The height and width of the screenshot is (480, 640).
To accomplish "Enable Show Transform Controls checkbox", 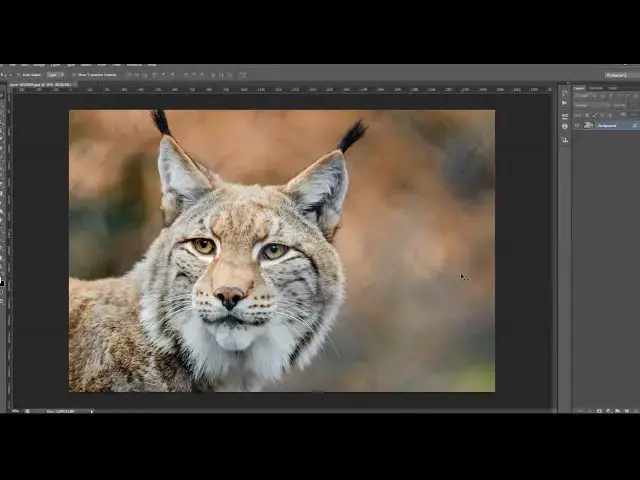I will point(74,75).
